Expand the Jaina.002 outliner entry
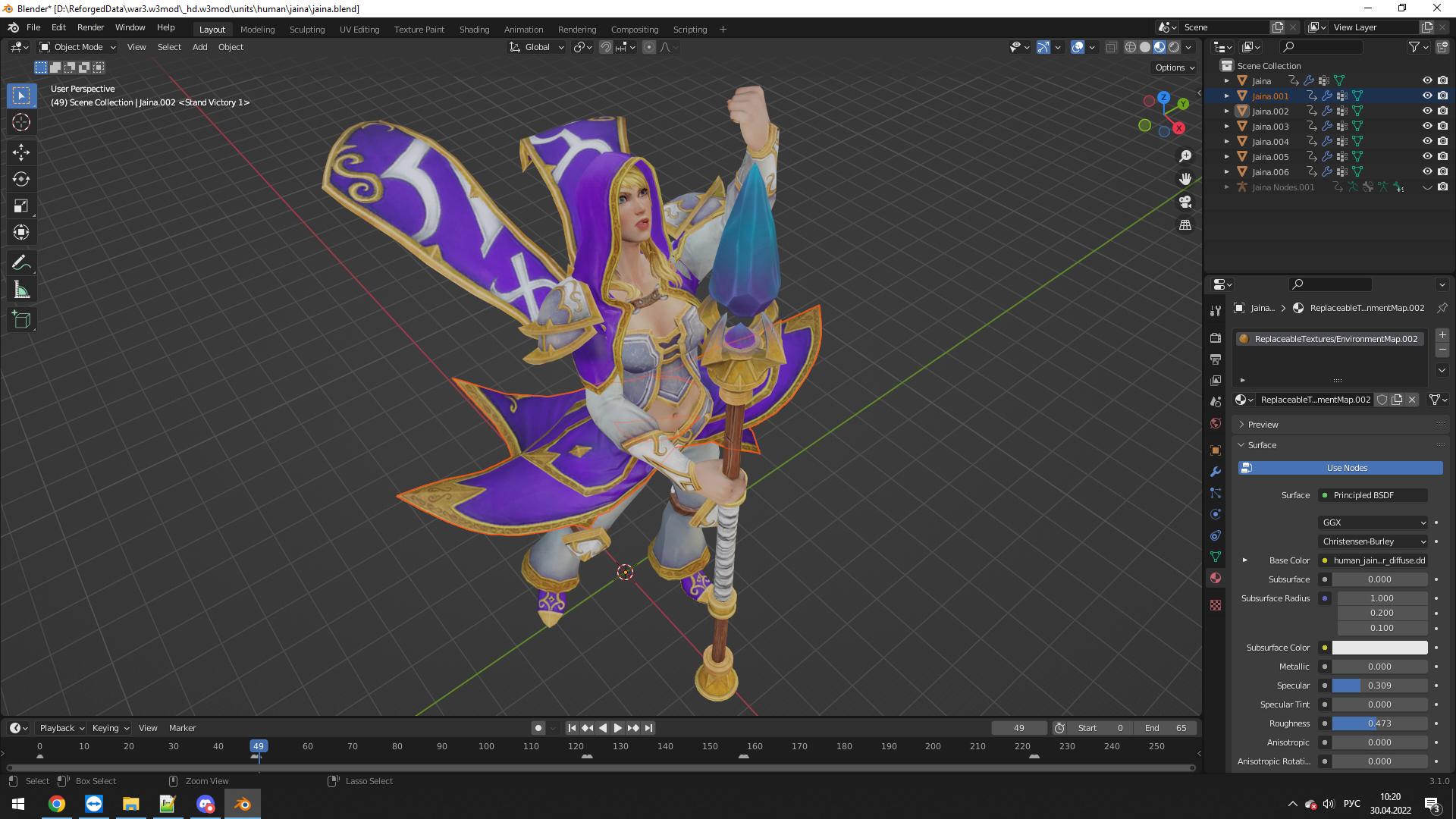The height and width of the screenshot is (819, 1456). point(1226,111)
